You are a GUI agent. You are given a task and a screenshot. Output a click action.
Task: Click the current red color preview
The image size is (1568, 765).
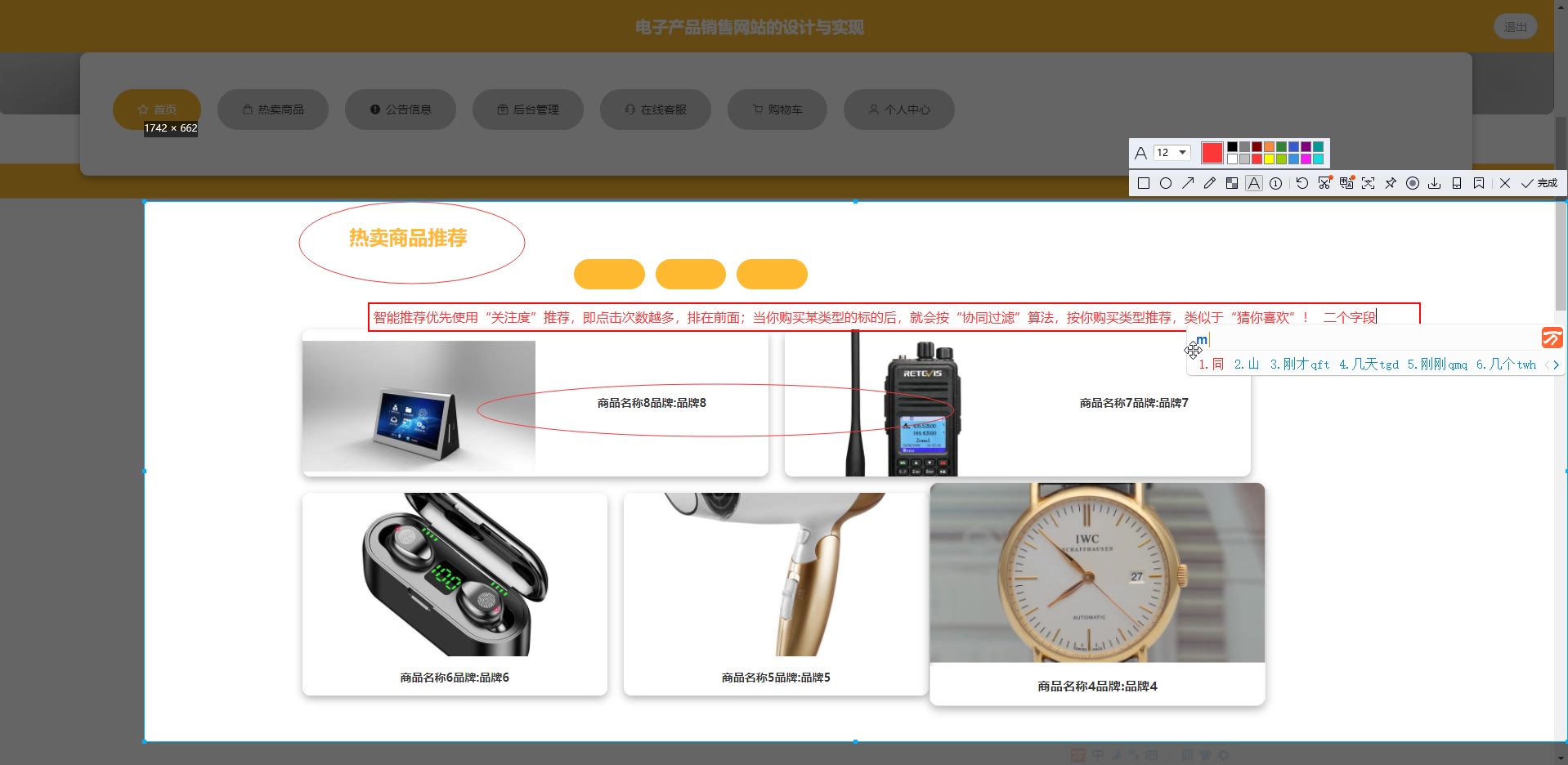pyautogui.click(x=1212, y=153)
